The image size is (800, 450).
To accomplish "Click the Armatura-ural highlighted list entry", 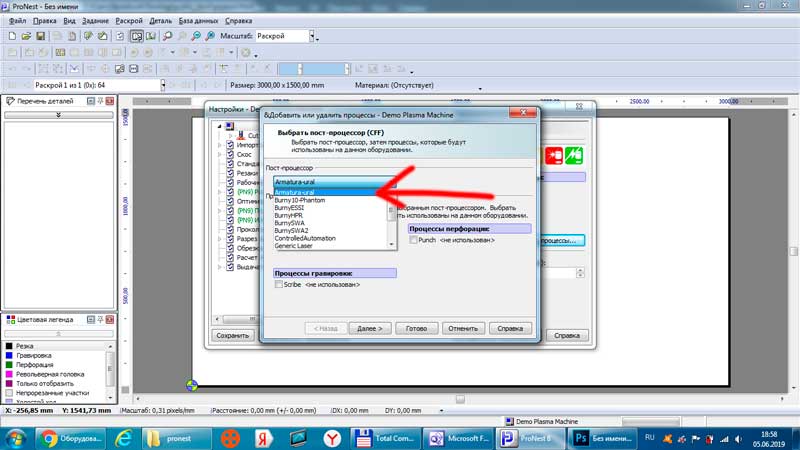I will (x=331, y=192).
